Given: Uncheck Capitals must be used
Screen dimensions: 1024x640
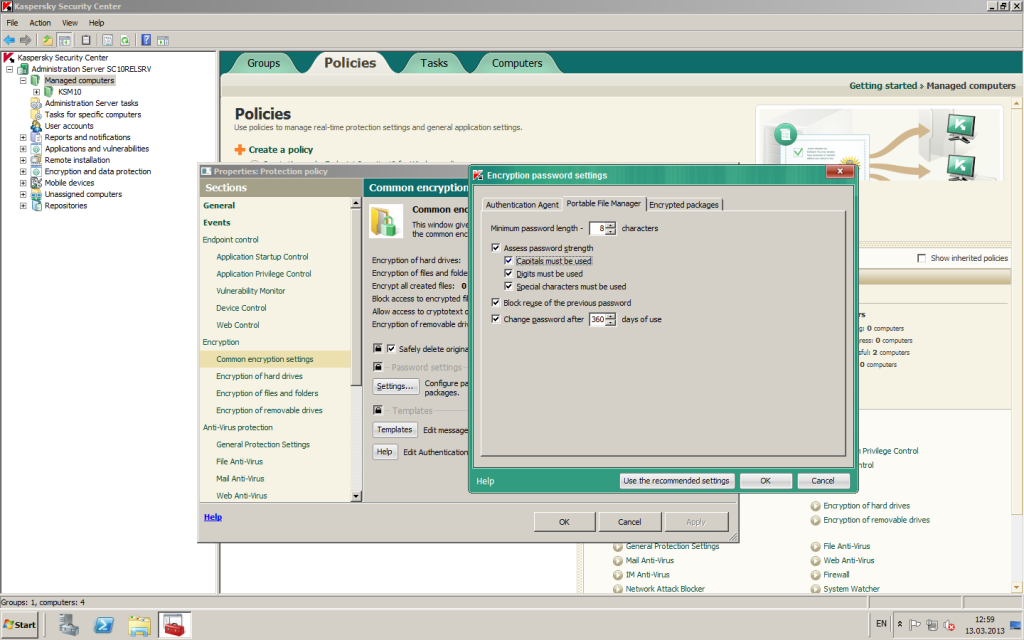Looking at the screenshot, I should 508,261.
